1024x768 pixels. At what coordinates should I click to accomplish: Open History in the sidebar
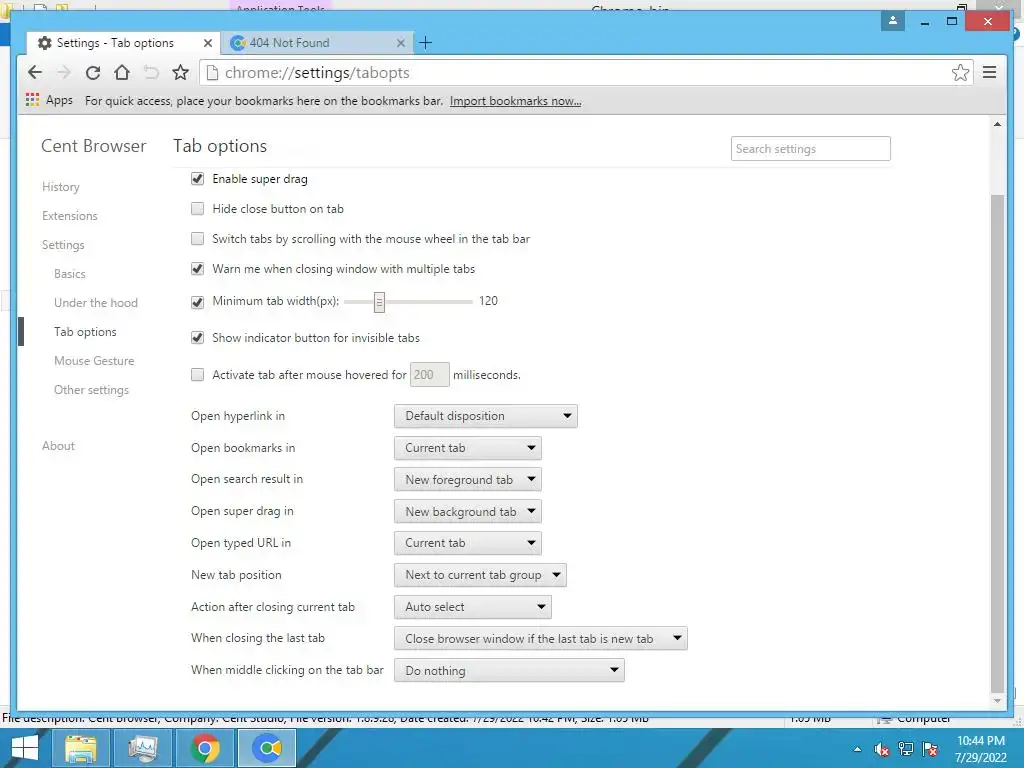[61, 187]
